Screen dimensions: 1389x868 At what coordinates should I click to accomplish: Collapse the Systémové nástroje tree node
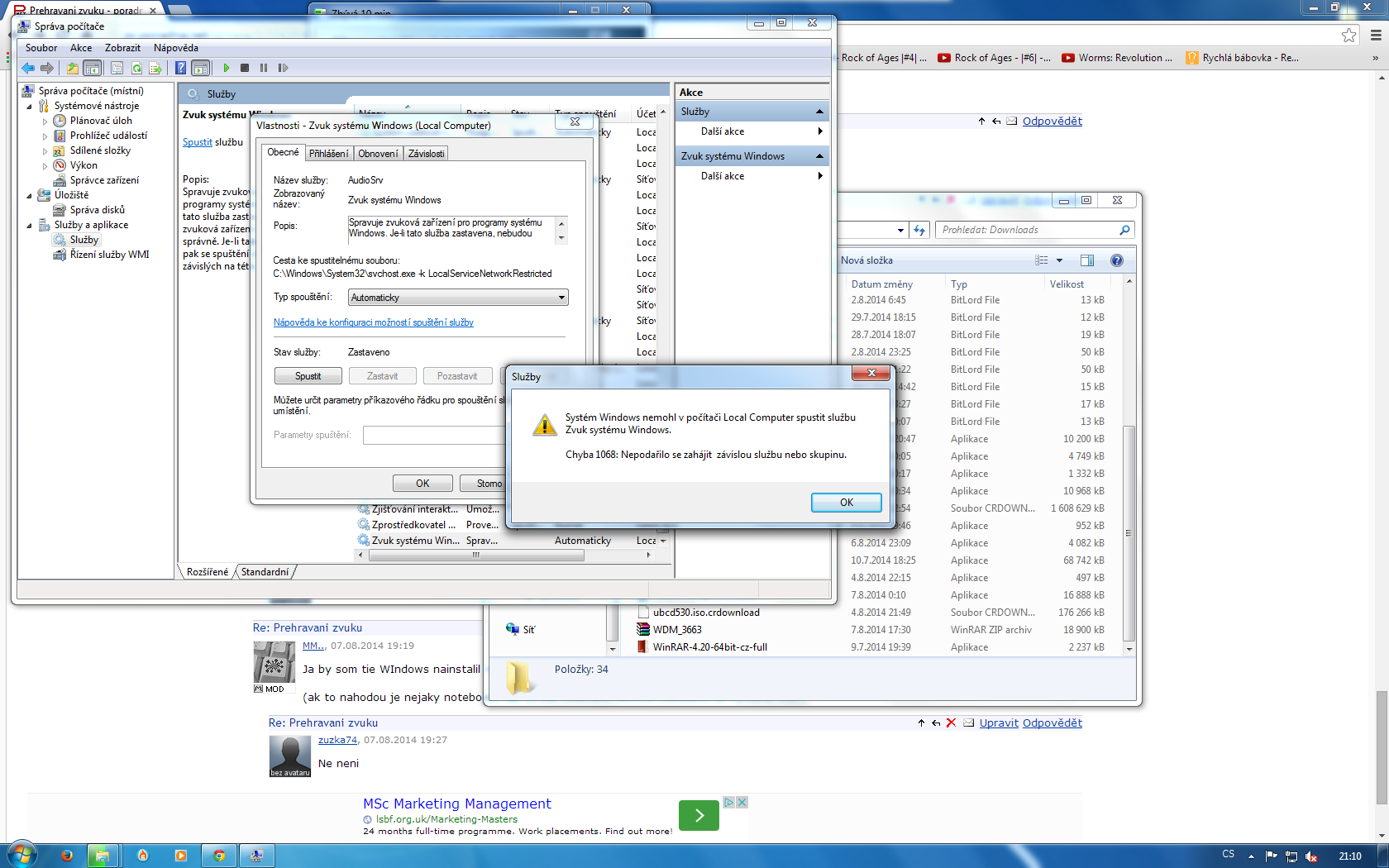30,107
